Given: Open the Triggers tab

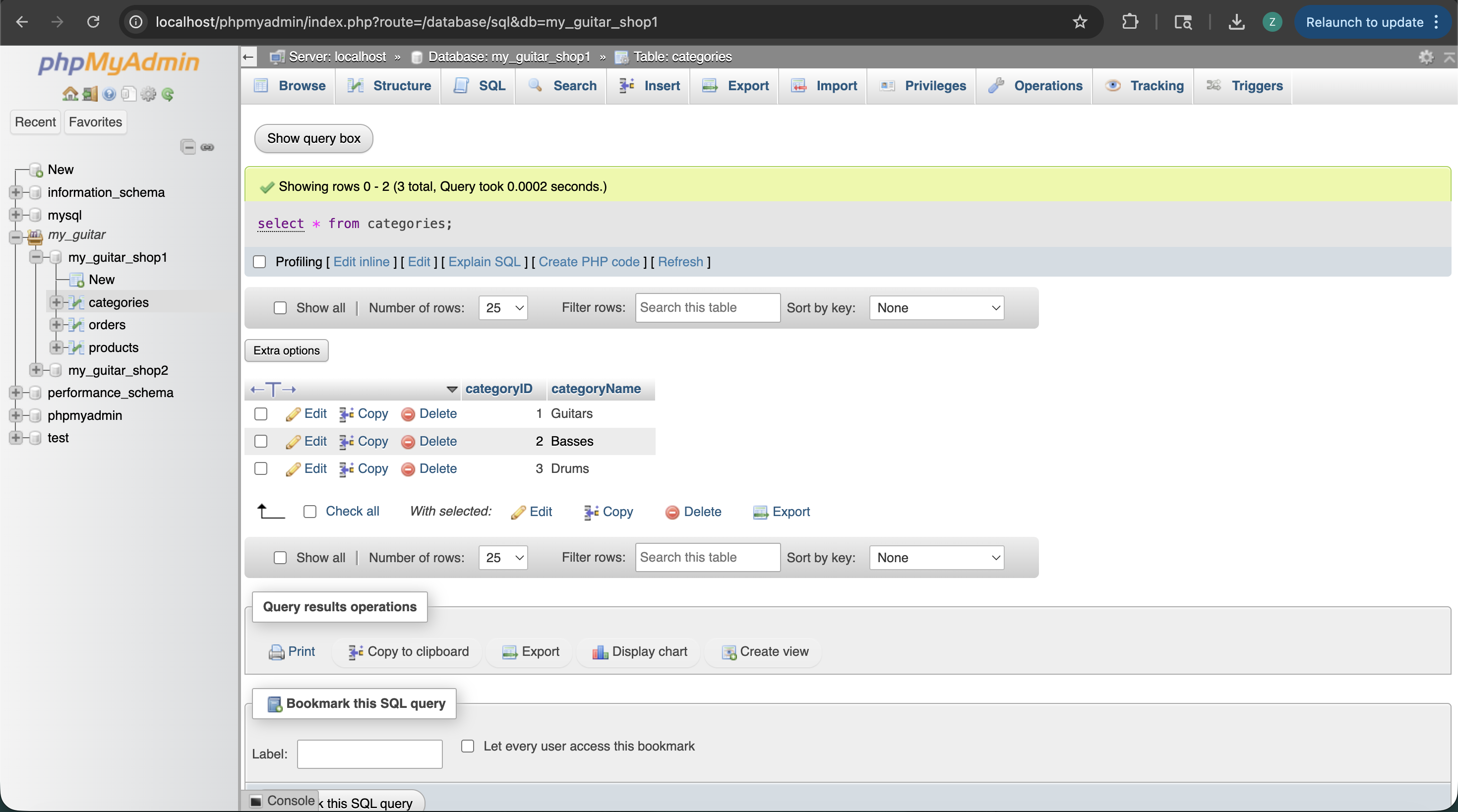Looking at the screenshot, I should pyautogui.click(x=1244, y=85).
